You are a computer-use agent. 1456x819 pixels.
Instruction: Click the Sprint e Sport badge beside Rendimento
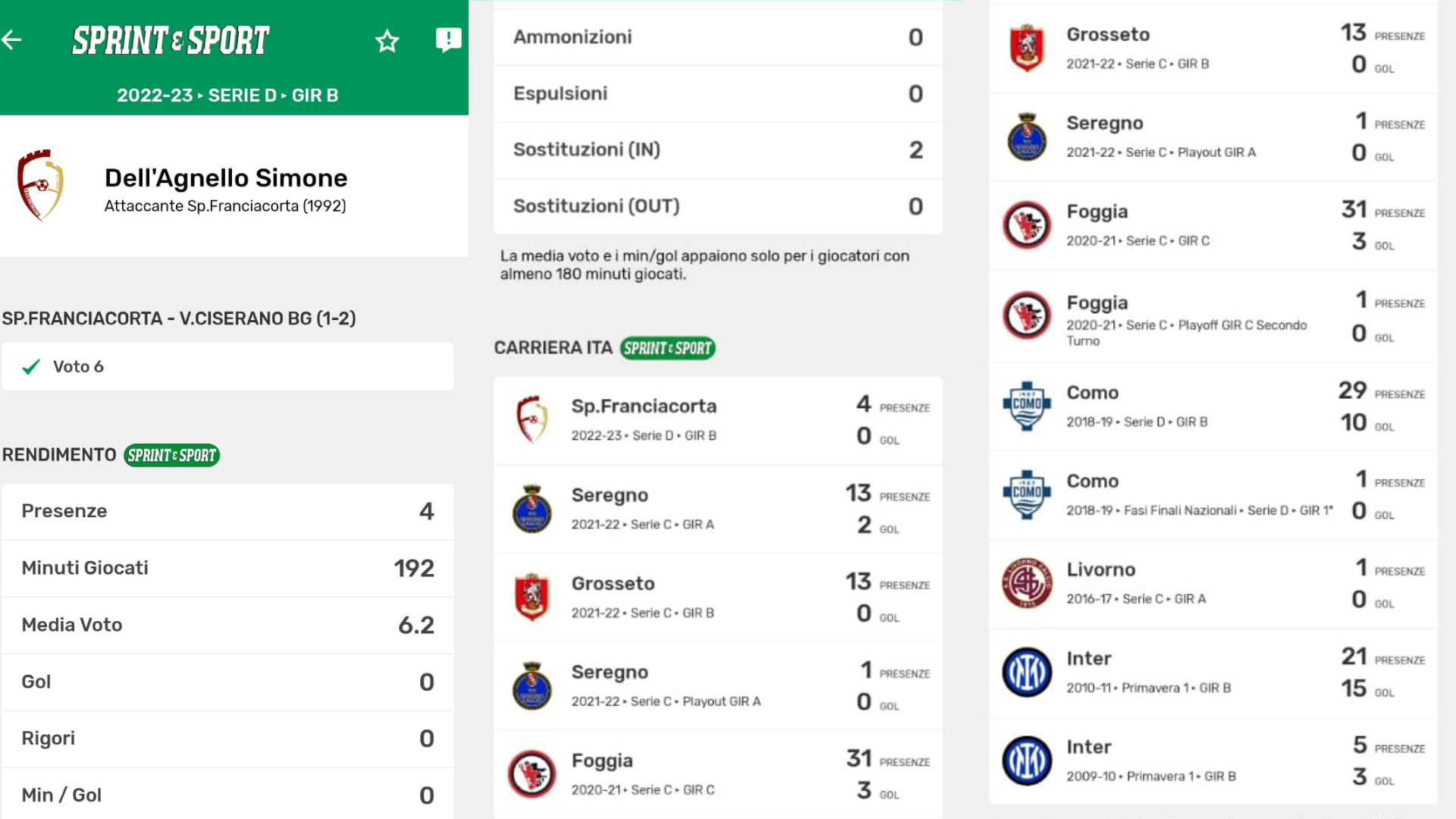pyautogui.click(x=172, y=455)
